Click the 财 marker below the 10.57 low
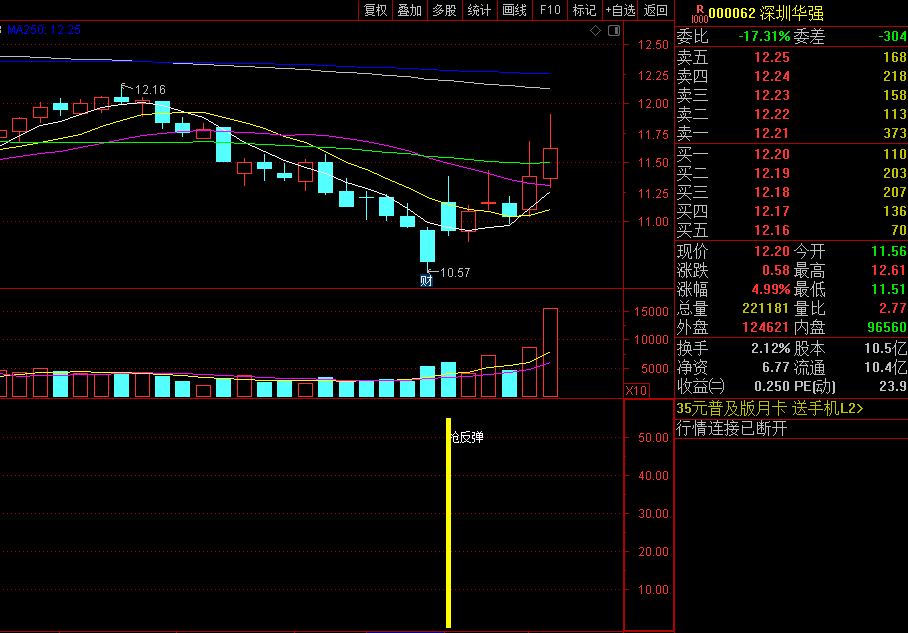 426,281
